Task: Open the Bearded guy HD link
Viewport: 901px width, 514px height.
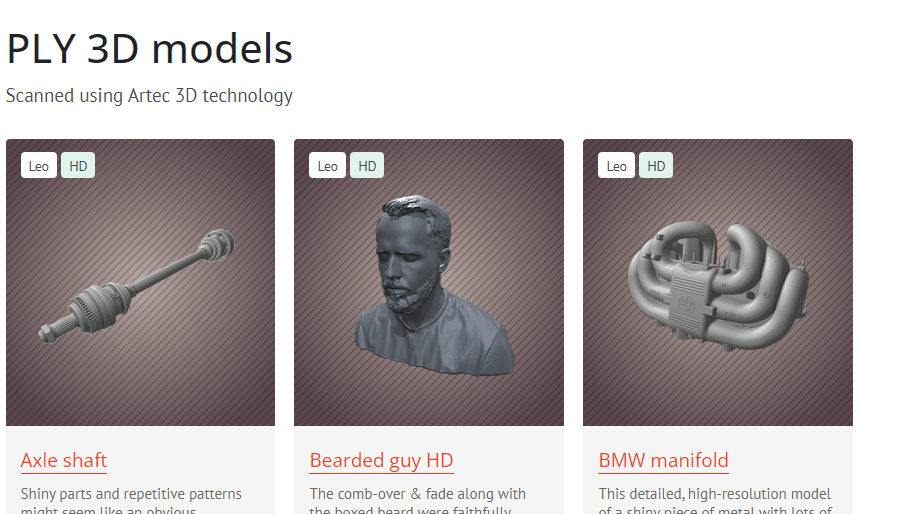Action: [382, 461]
